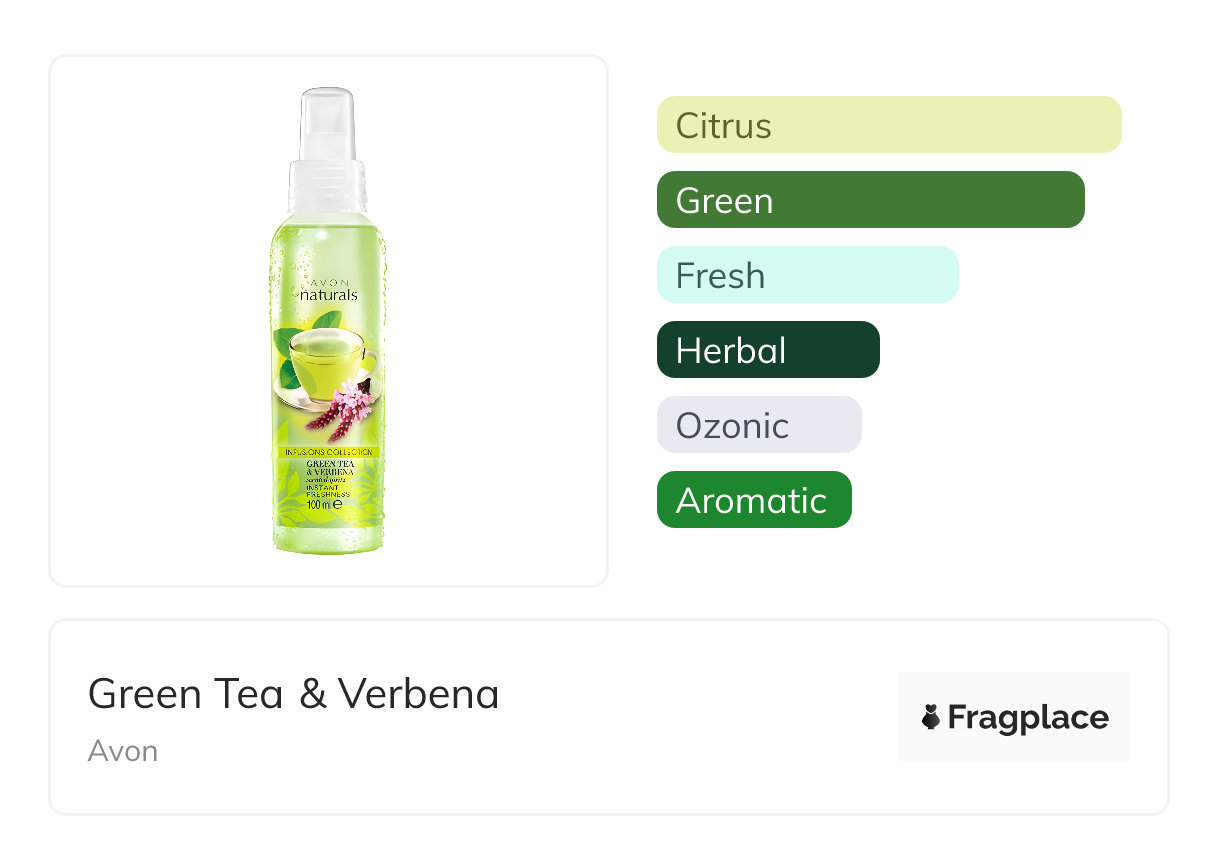Click the Fragplace perfume bottle logo icon
Viewport: 1218px width, 864px height.
coord(931,718)
